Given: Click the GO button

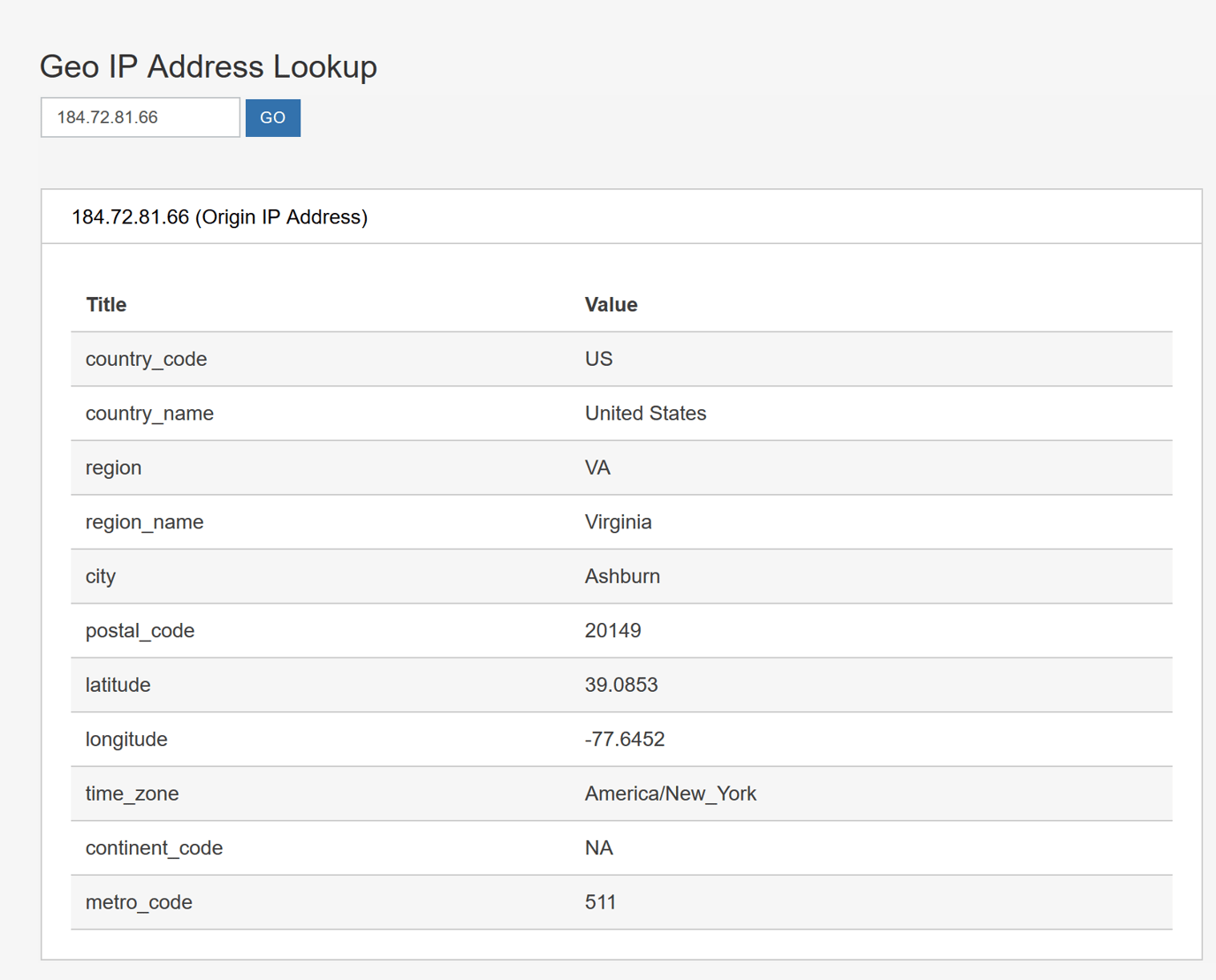Looking at the screenshot, I should click(x=272, y=117).
